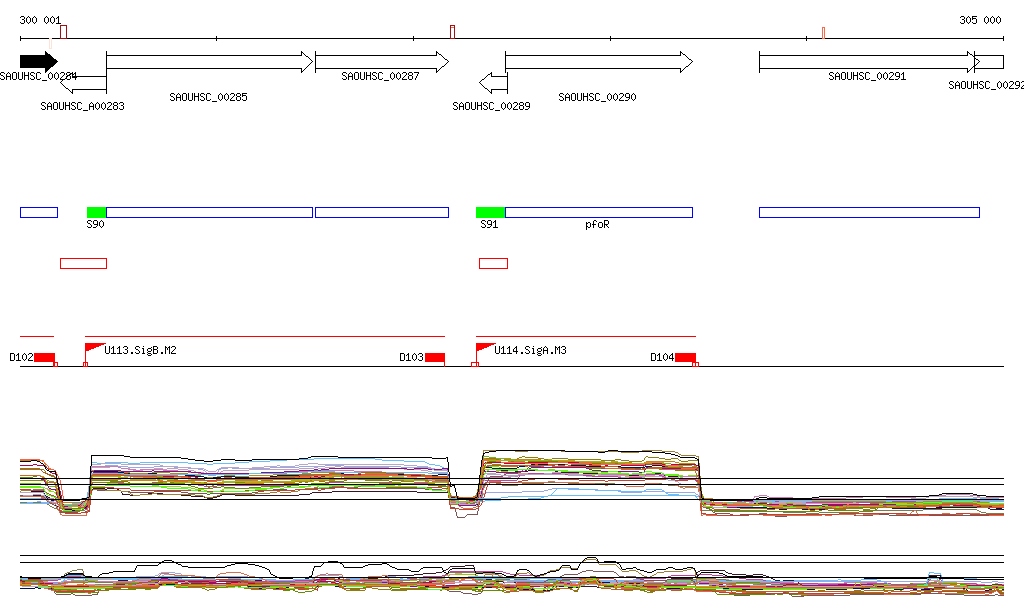Select the black SAOUHSC_00284 gene arrow

tap(39, 61)
